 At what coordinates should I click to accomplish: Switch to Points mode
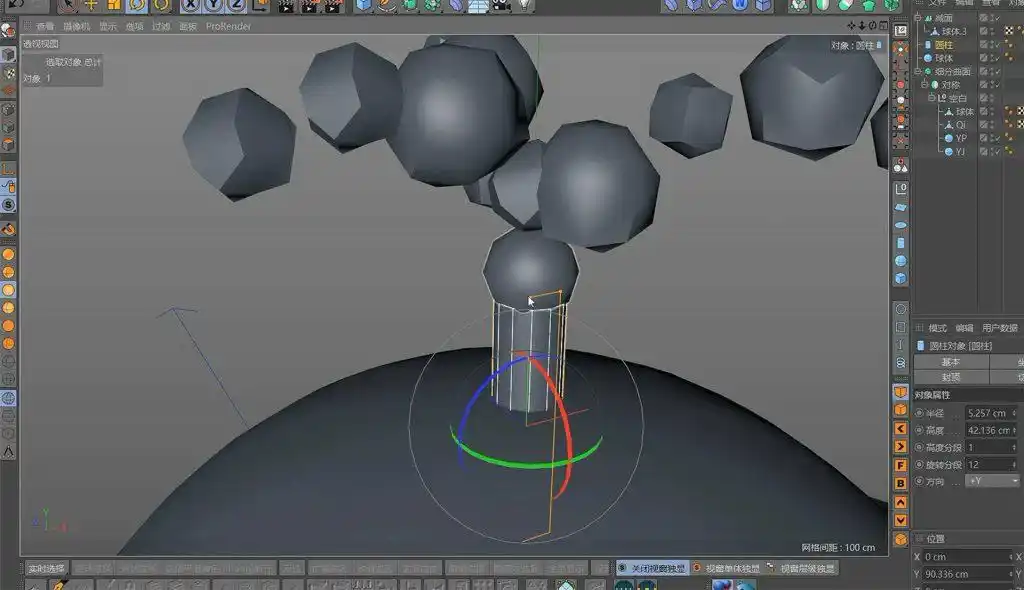click(x=8, y=110)
